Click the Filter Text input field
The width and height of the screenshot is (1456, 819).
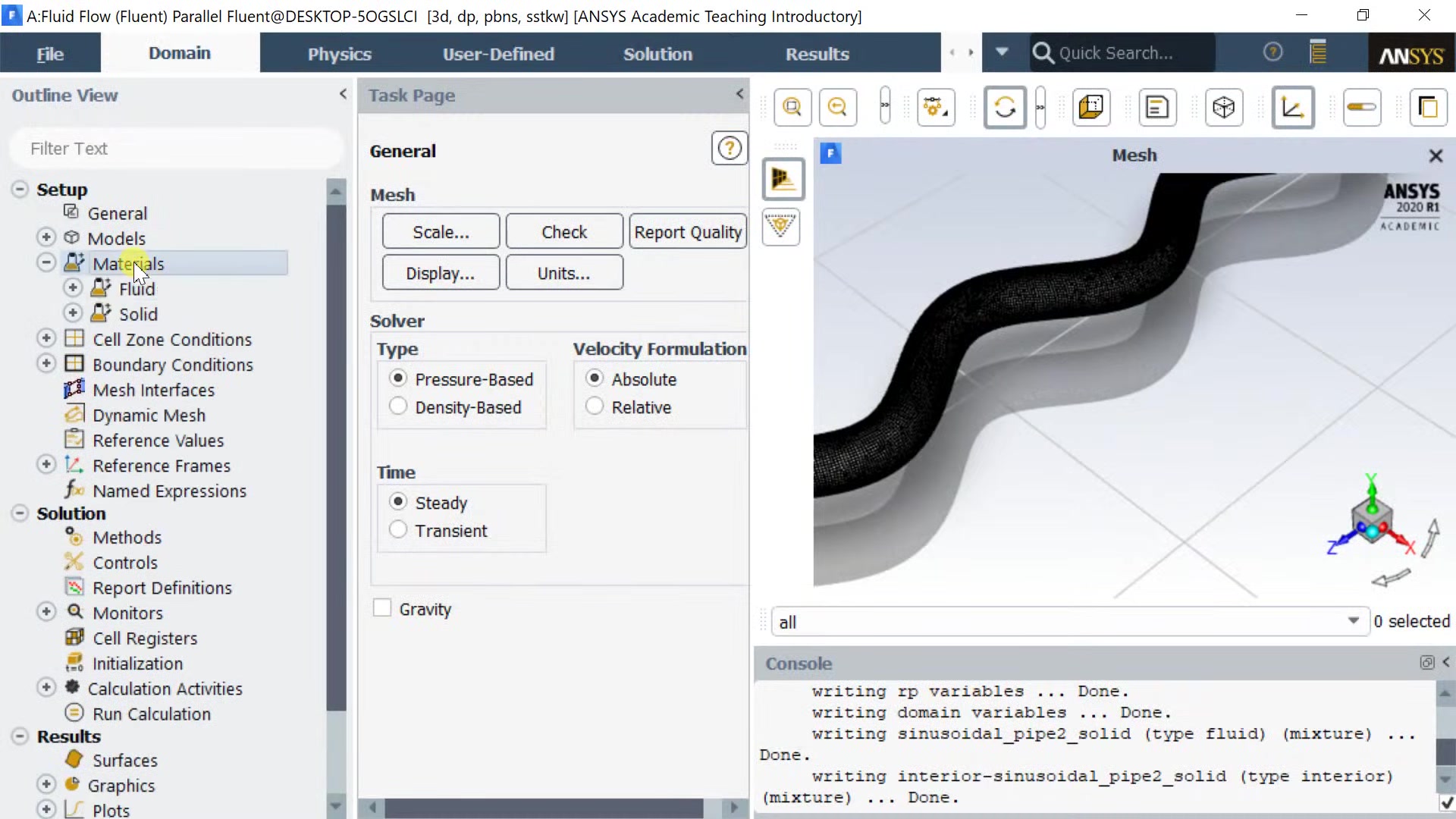pyautogui.click(x=176, y=149)
